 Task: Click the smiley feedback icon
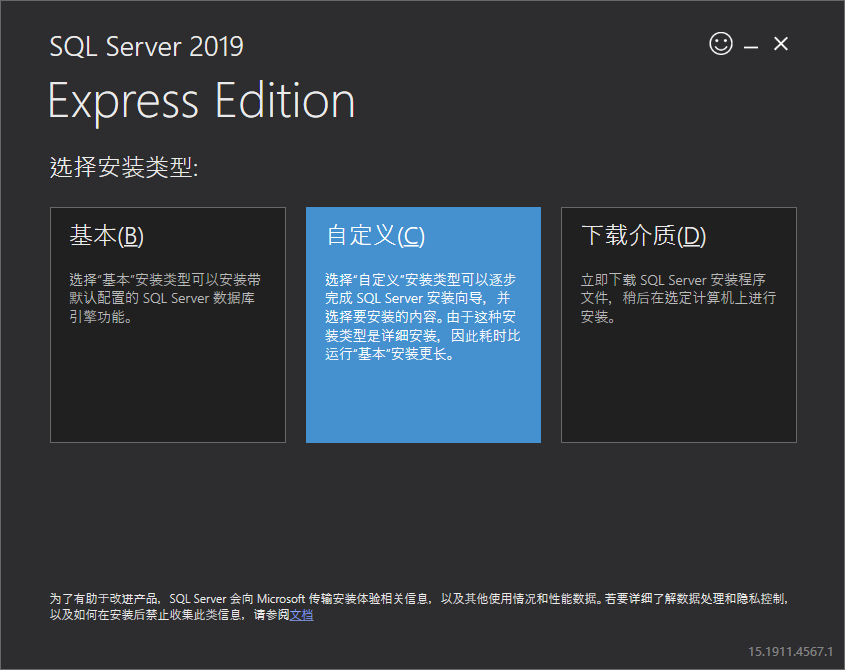[721, 44]
